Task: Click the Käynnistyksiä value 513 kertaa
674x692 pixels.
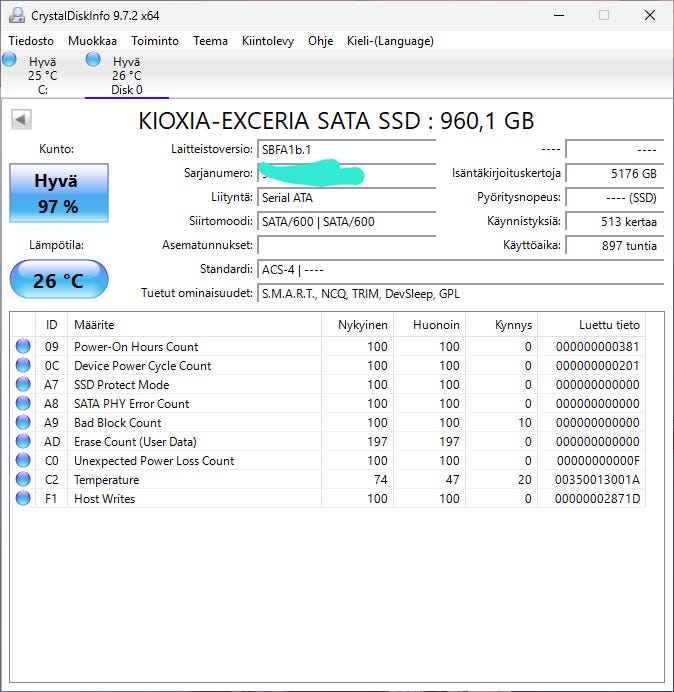Action: [614, 221]
